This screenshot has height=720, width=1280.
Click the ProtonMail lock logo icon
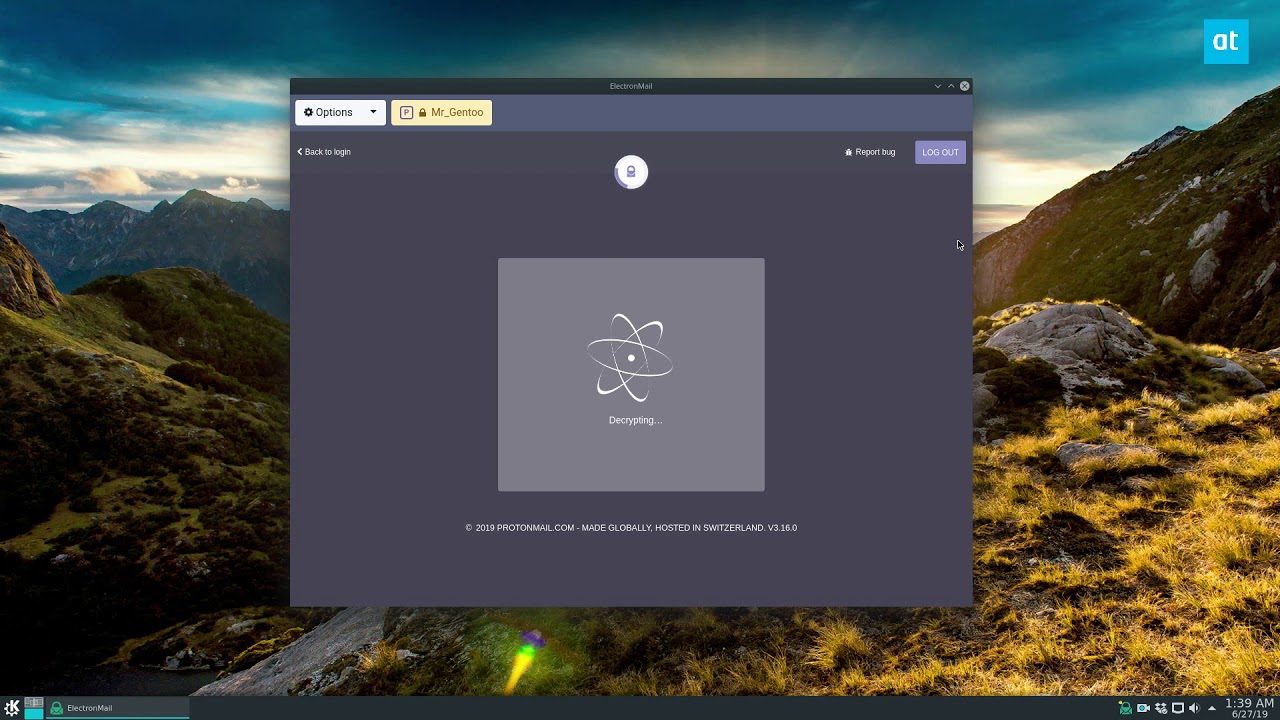[x=631, y=172]
